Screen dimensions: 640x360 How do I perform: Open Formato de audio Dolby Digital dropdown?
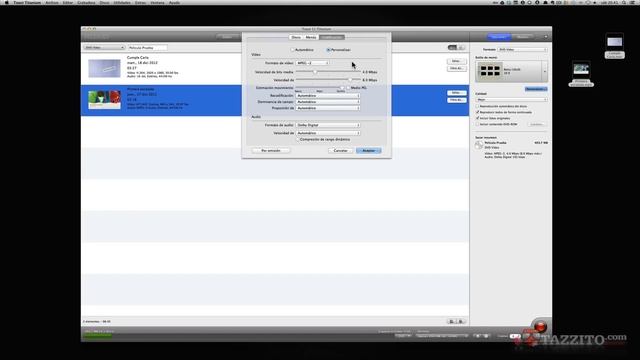tap(328, 125)
